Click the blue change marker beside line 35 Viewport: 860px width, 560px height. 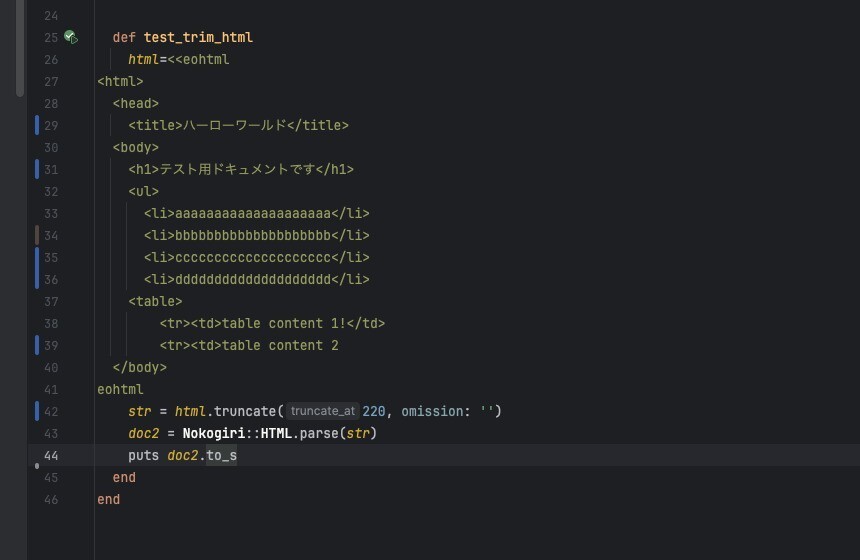37,257
